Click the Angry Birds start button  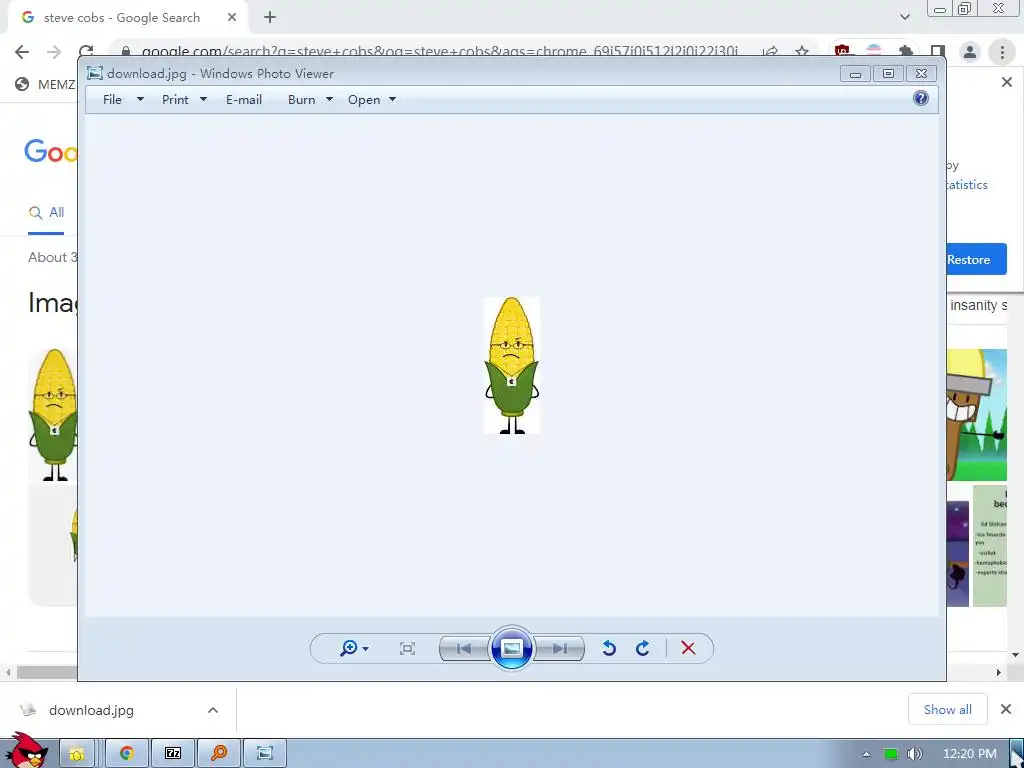pyautogui.click(x=25, y=751)
